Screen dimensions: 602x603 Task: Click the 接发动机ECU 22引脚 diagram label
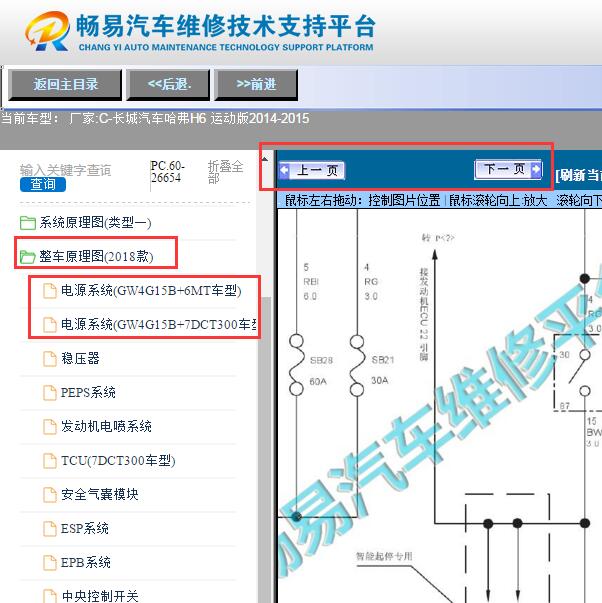tap(424, 315)
